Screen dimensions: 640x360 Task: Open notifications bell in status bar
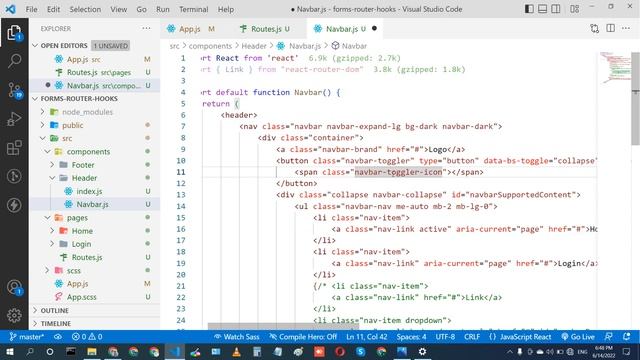(x=627, y=337)
